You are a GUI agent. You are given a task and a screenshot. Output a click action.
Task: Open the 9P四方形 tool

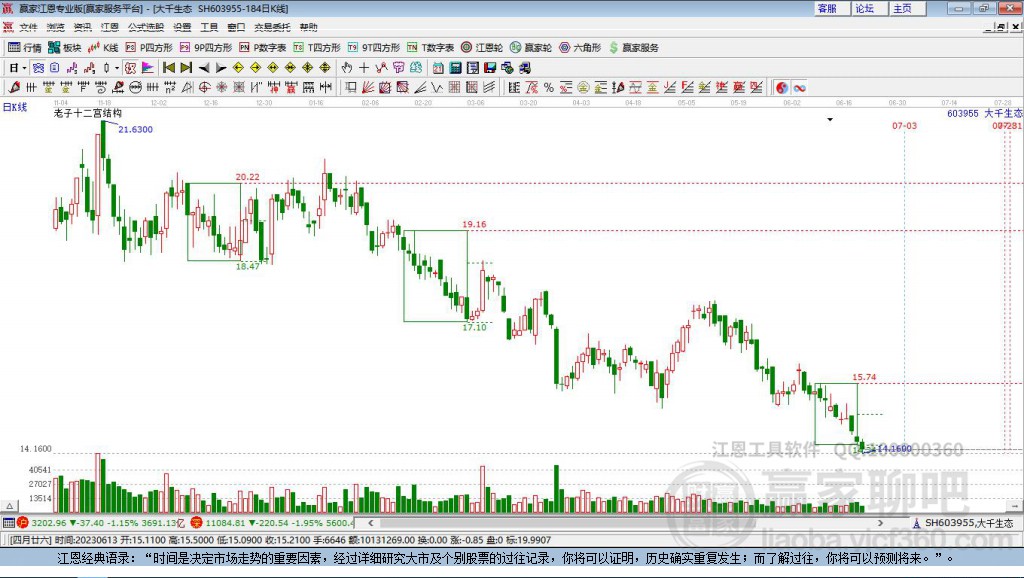pos(206,48)
